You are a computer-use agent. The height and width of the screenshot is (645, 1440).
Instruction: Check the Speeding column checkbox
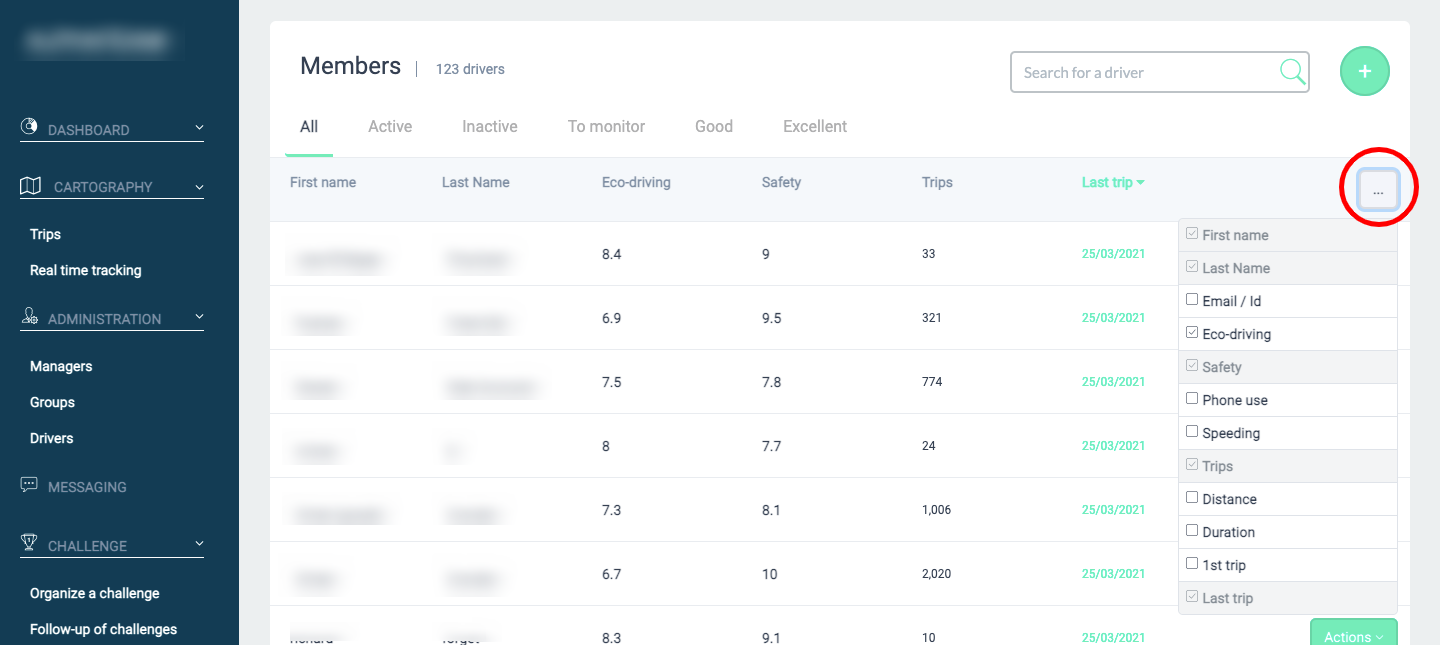tap(1191, 431)
